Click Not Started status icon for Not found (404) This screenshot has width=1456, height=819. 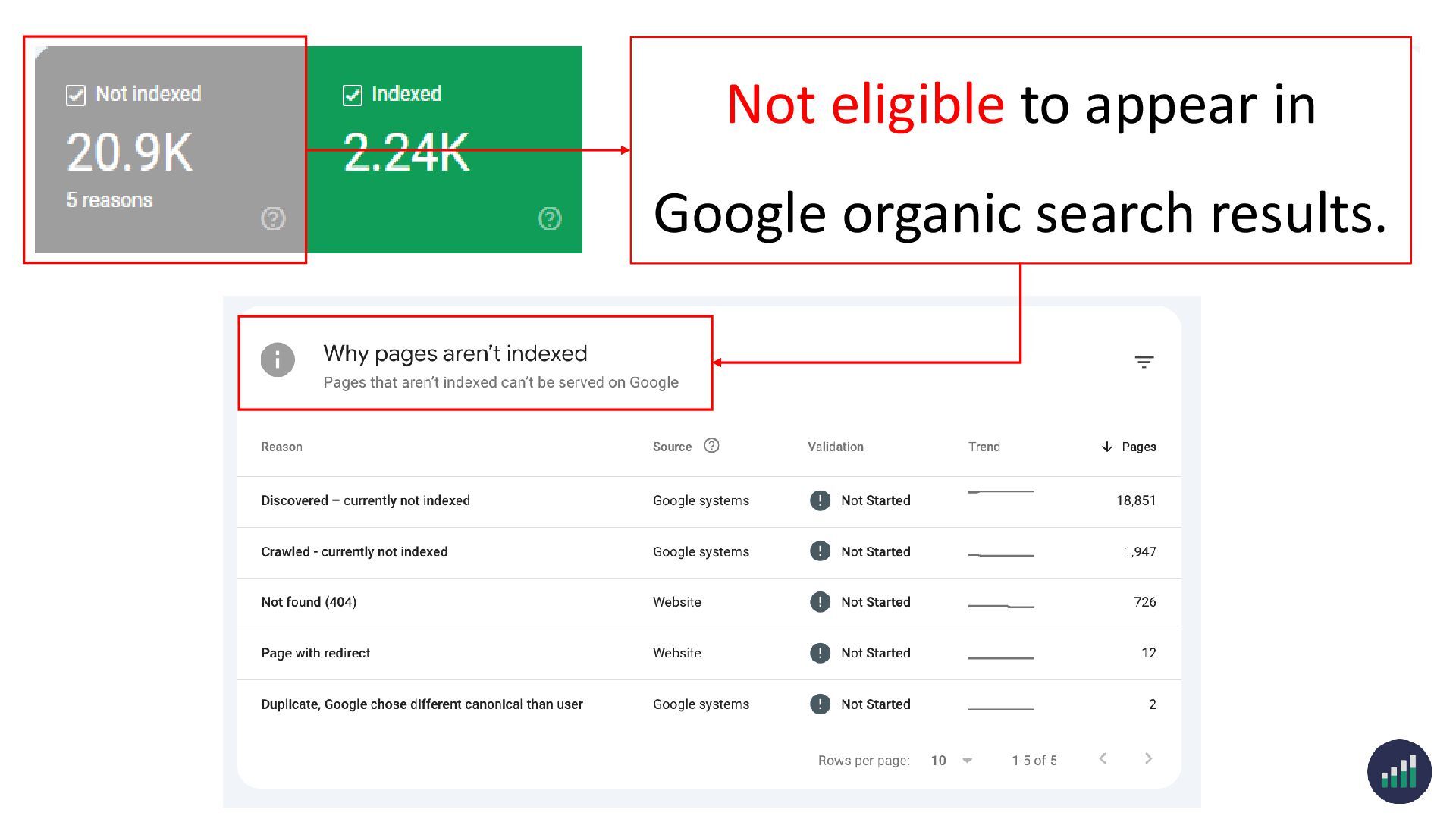pos(820,602)
